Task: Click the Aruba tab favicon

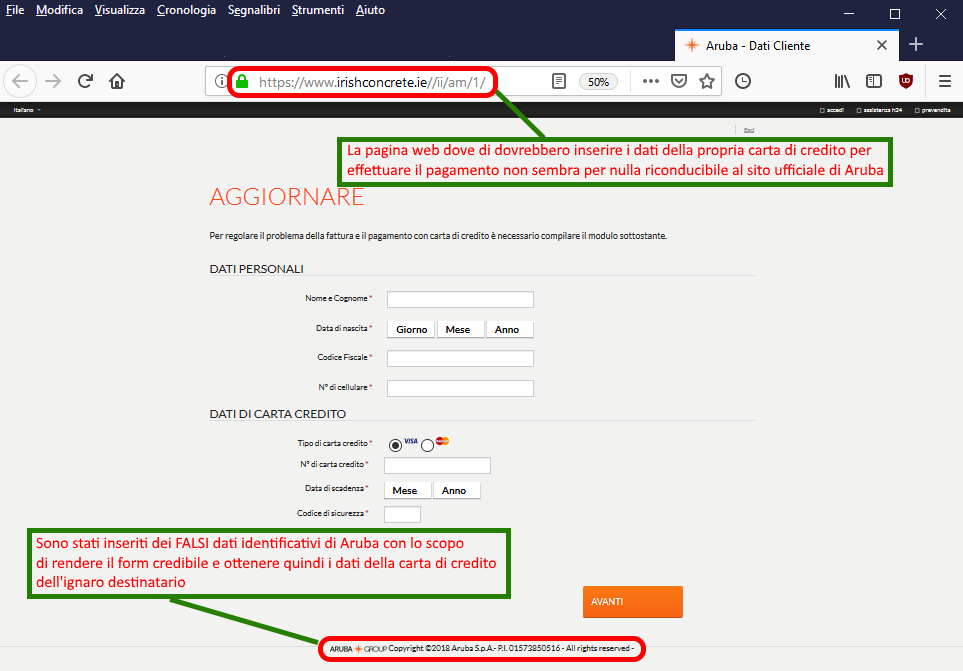Action: tap(692, 45)
